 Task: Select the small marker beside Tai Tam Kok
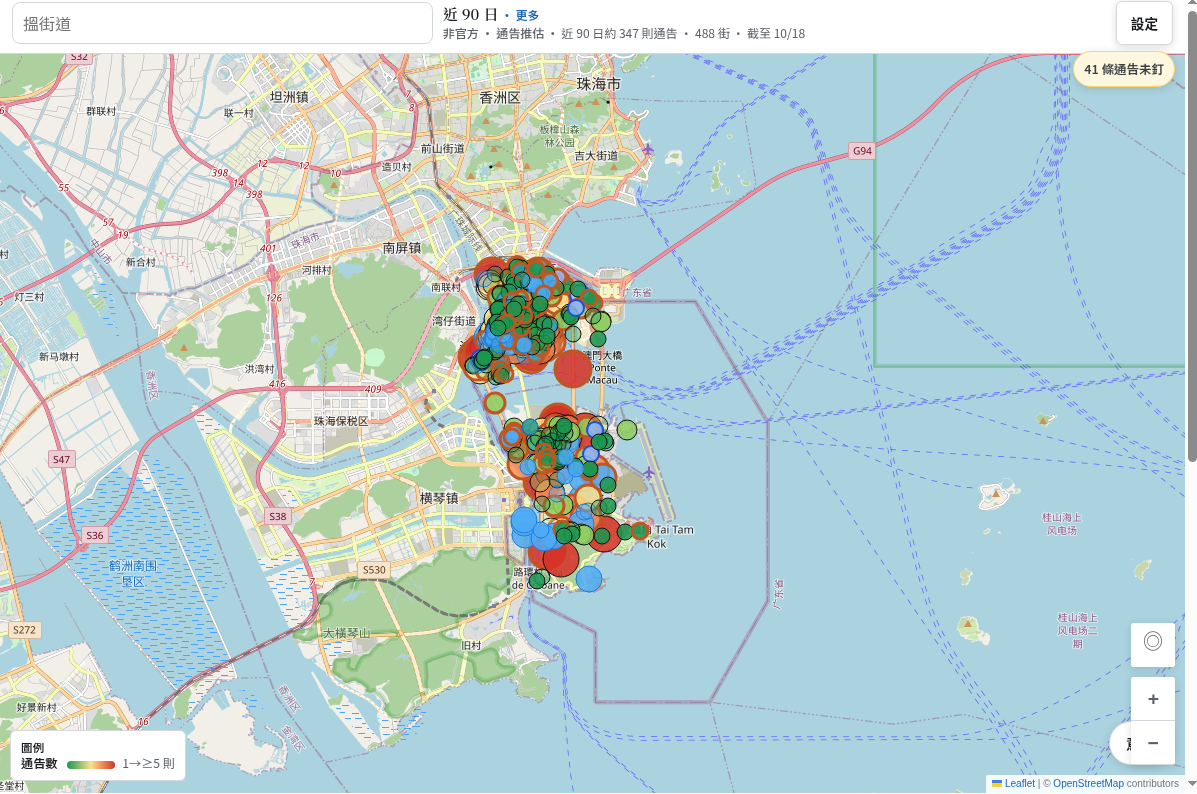[640, 531]
